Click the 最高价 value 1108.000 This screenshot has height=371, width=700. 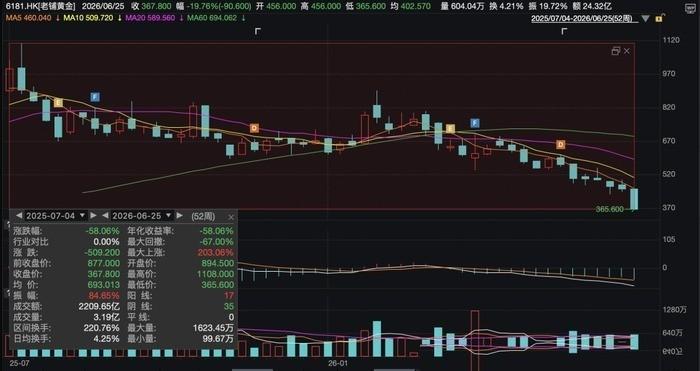pos(215,274)
